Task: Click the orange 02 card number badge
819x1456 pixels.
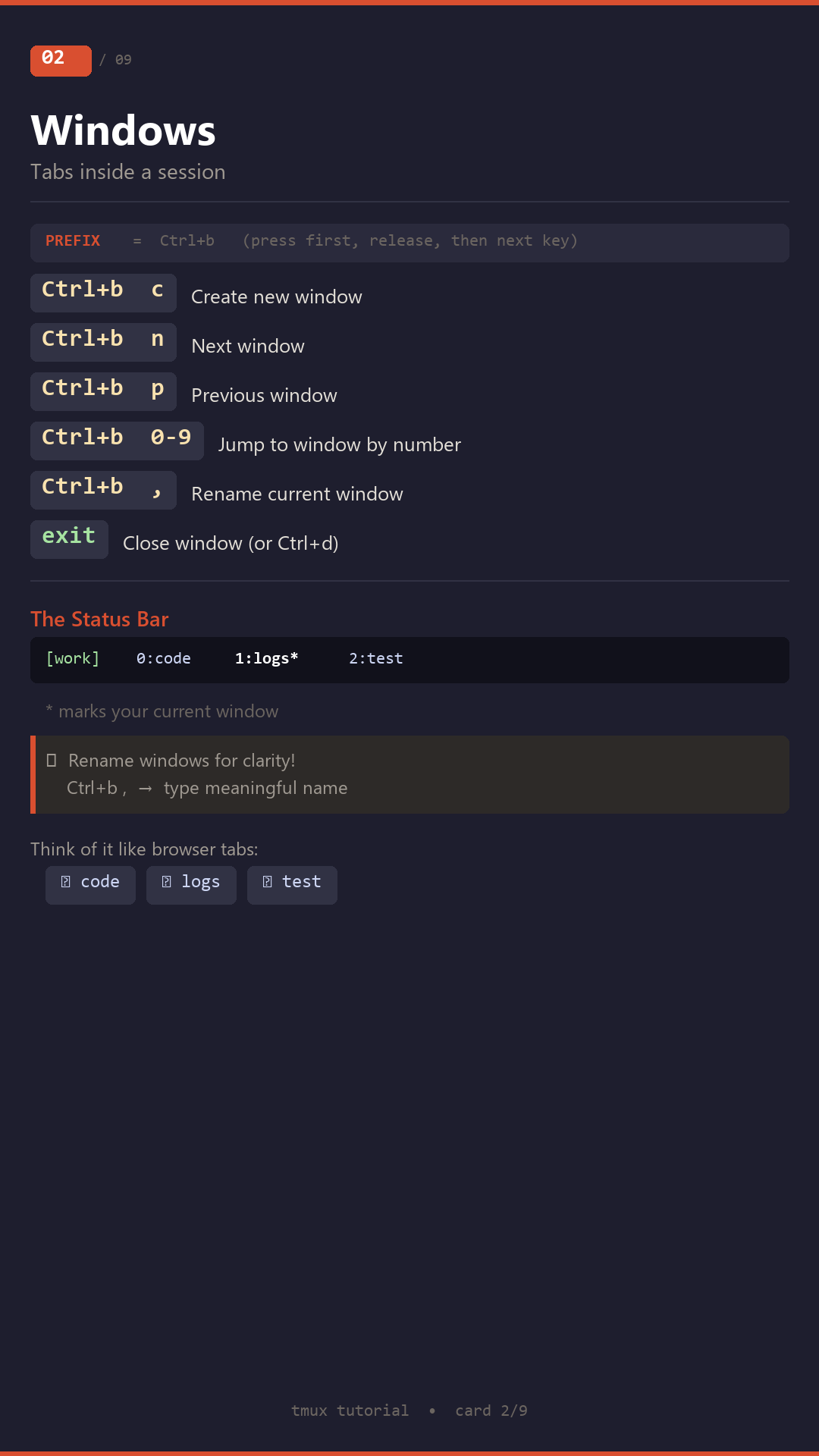Action: pyautogui.click(x=61, y=61)
